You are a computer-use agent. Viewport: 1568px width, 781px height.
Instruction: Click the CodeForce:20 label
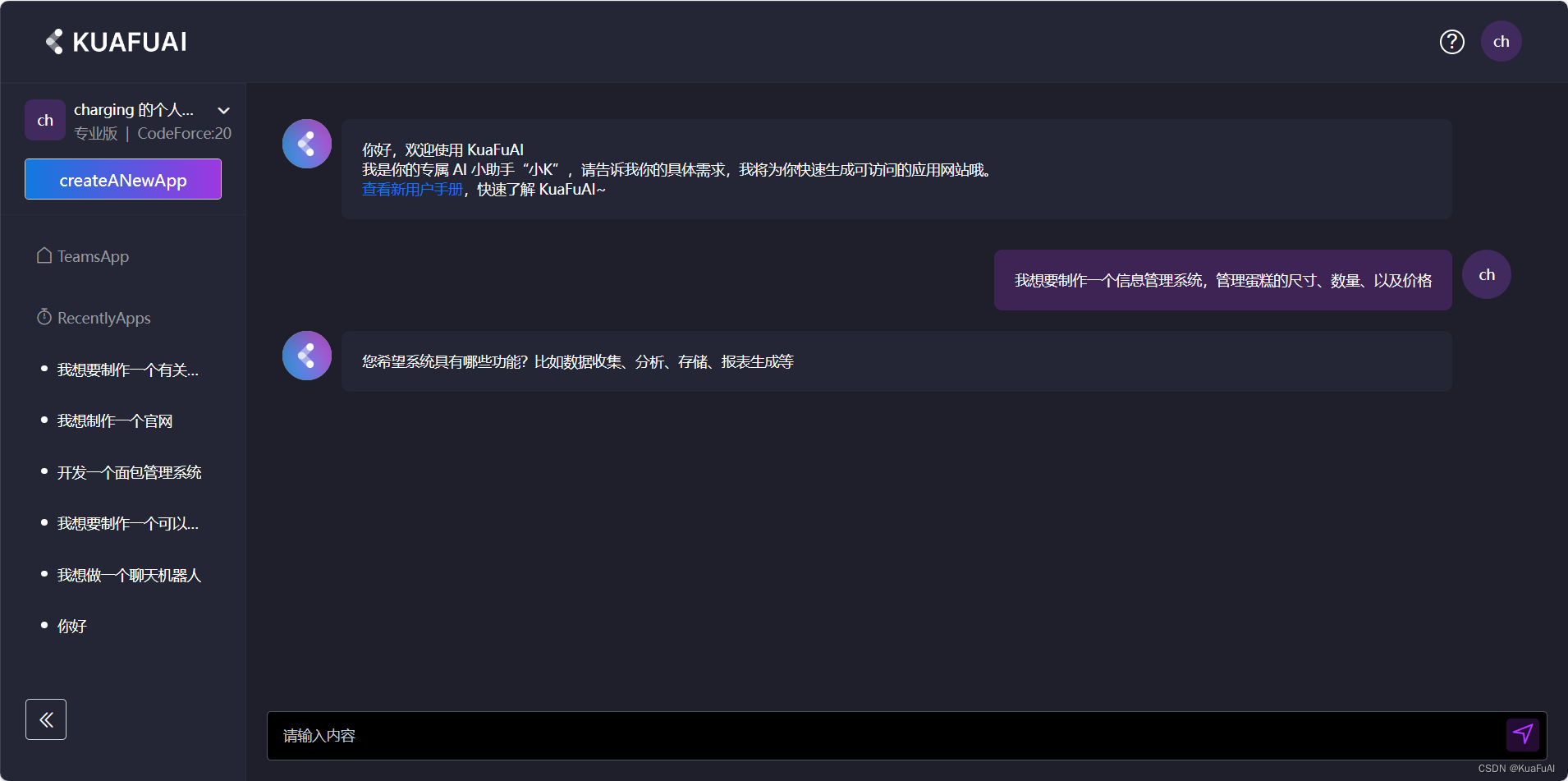184,133
